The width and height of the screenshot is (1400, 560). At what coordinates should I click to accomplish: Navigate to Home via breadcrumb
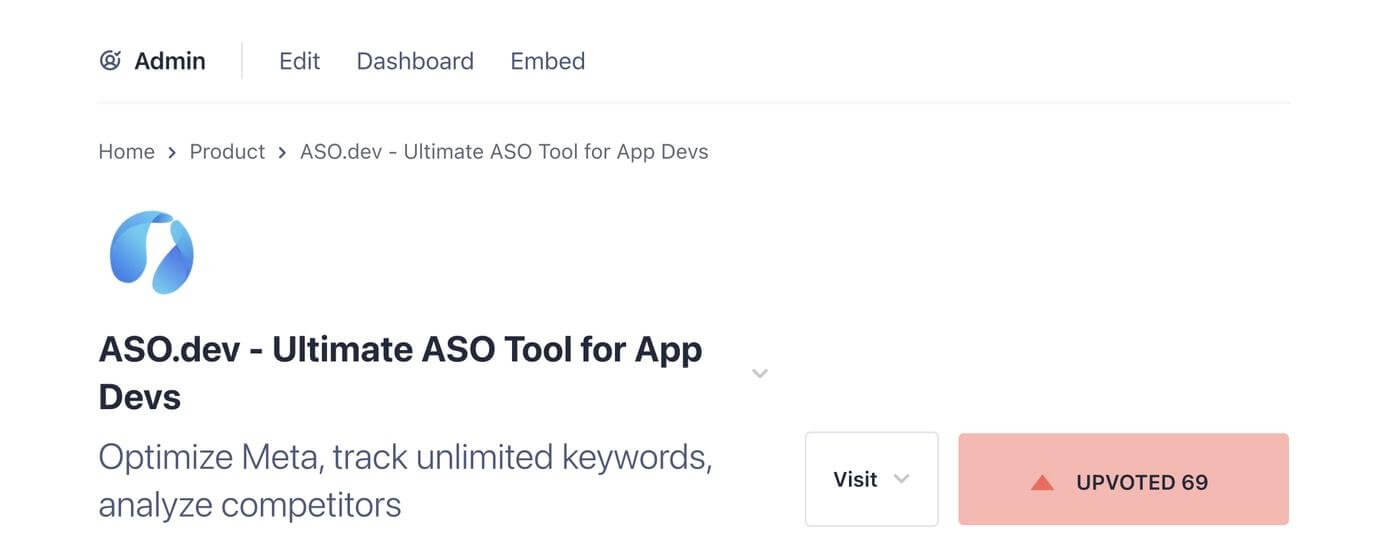(x=126, y=152)
